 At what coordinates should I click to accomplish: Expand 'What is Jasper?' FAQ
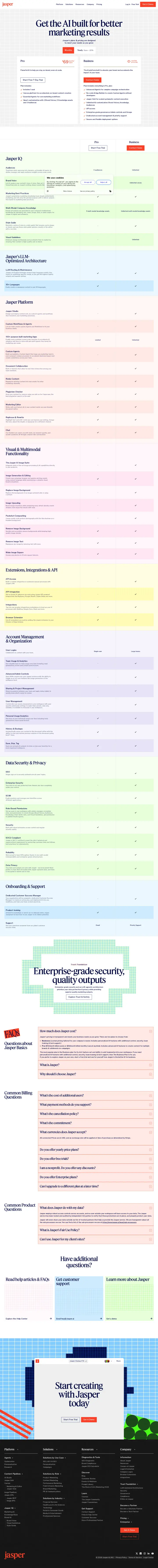(96, 1065)
